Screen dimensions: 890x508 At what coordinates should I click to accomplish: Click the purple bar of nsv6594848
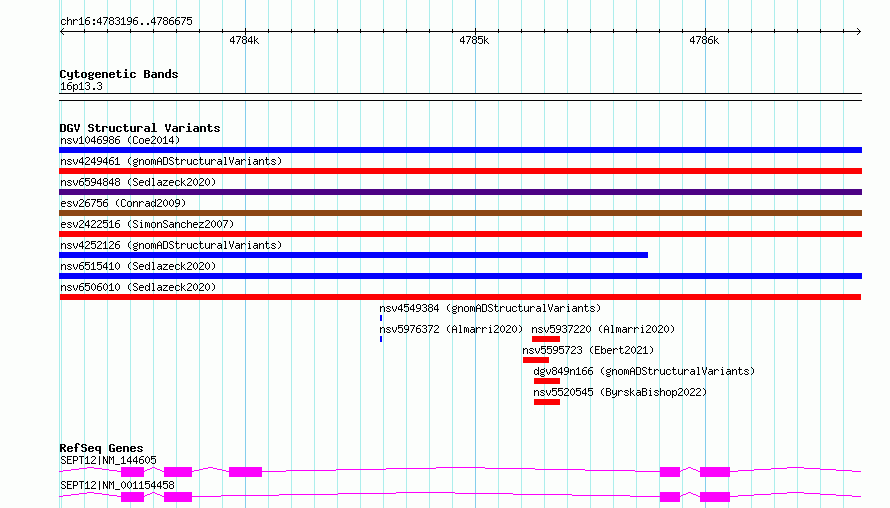(460, 192)
